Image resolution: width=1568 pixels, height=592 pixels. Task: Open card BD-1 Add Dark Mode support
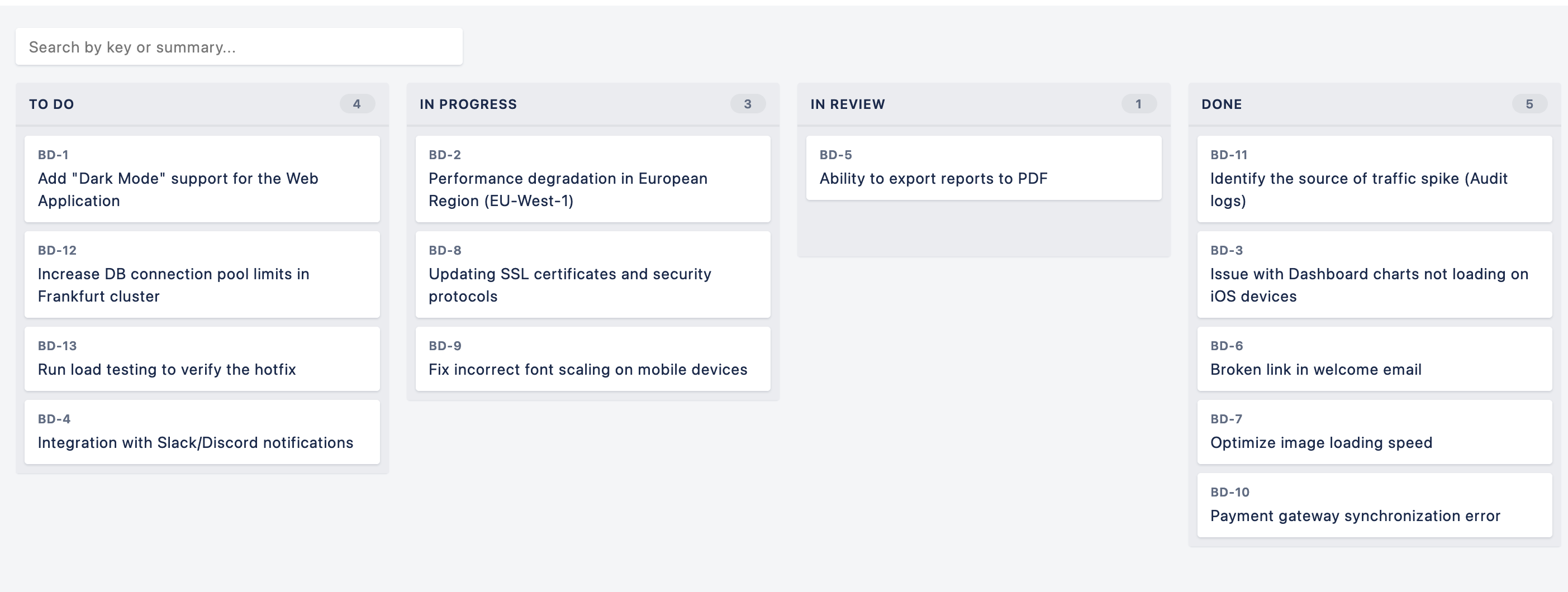pyautogui.click(x=202, y=179)
